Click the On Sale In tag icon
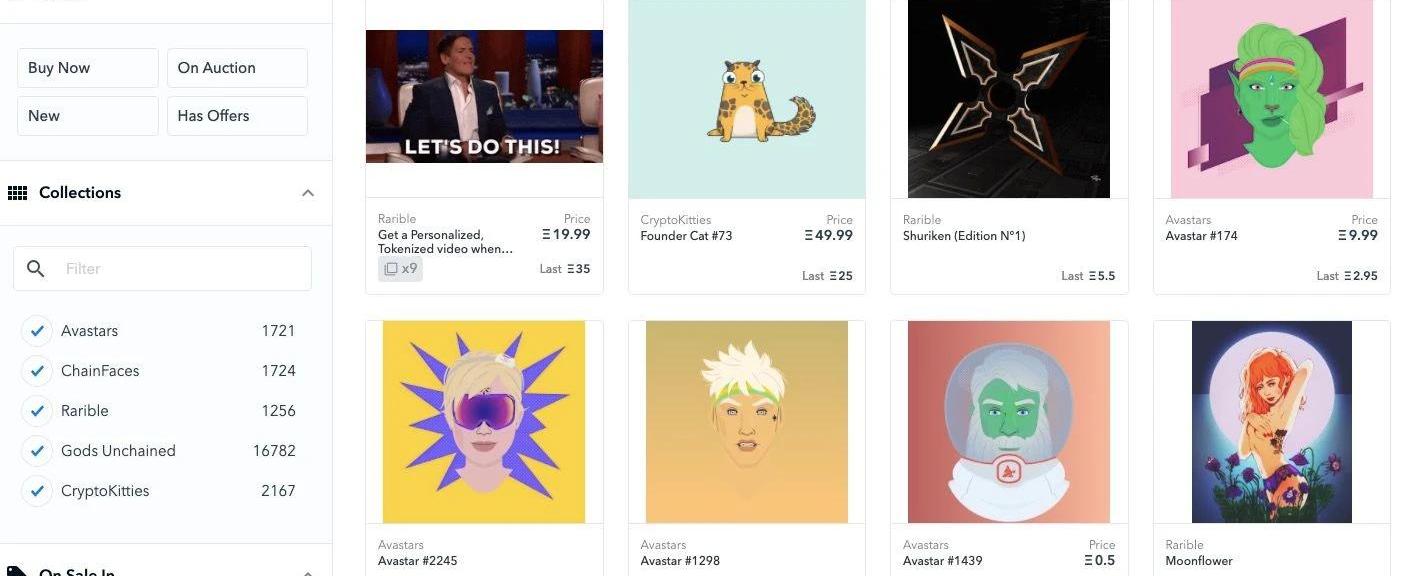The image size is (1417, 576). [17, 571]
